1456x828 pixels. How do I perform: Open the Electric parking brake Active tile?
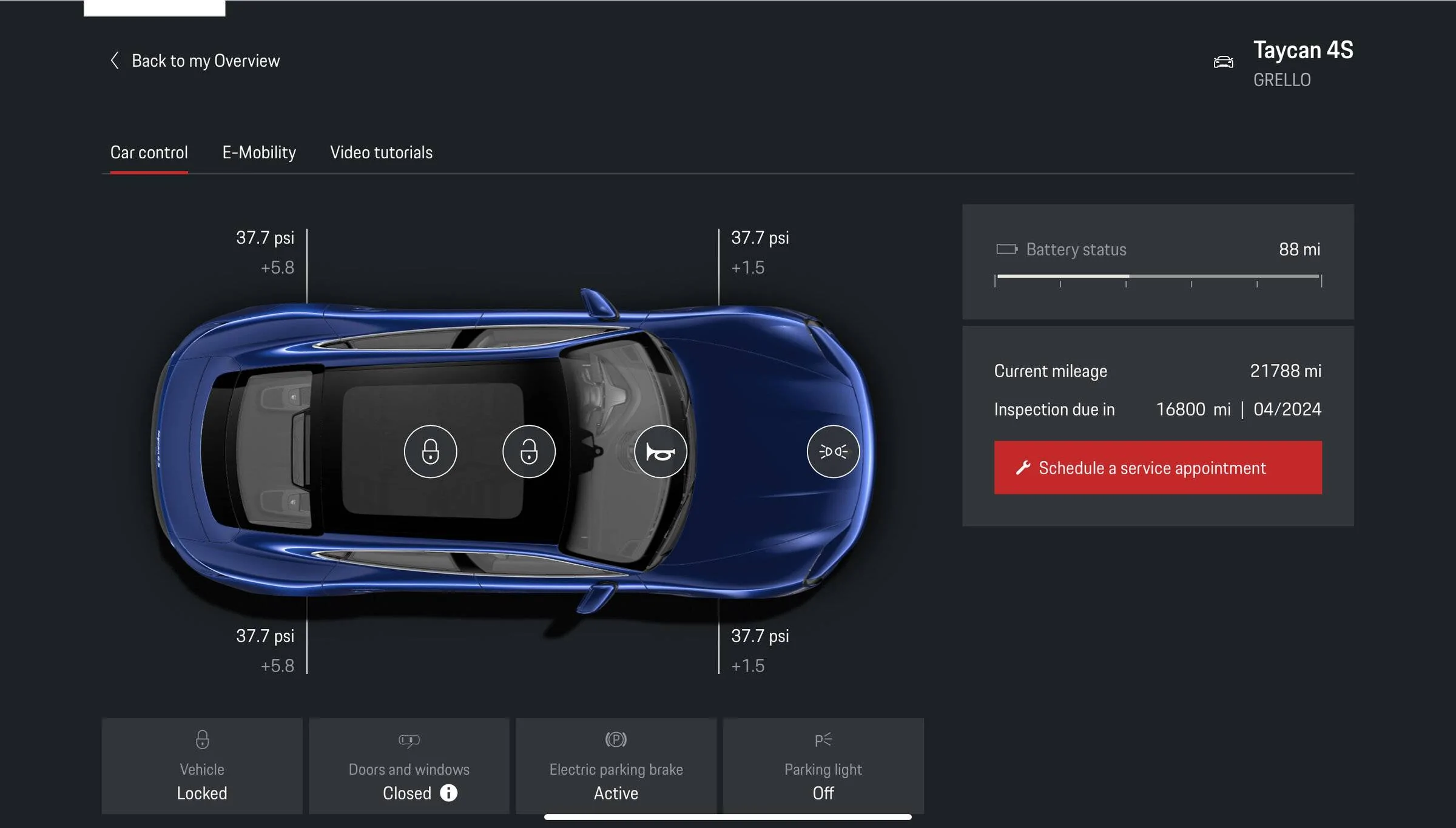point(616,766)
